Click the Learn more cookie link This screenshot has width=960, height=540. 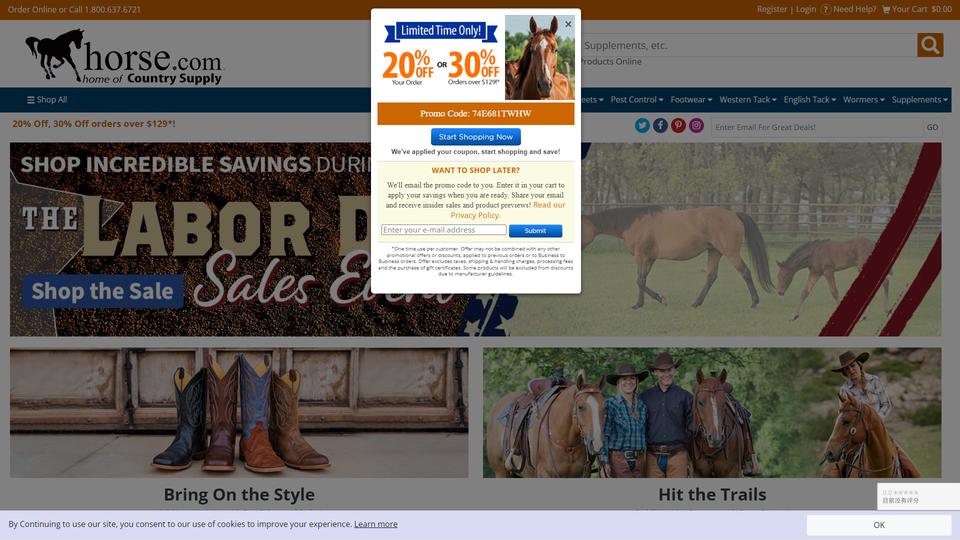(375, 524)
